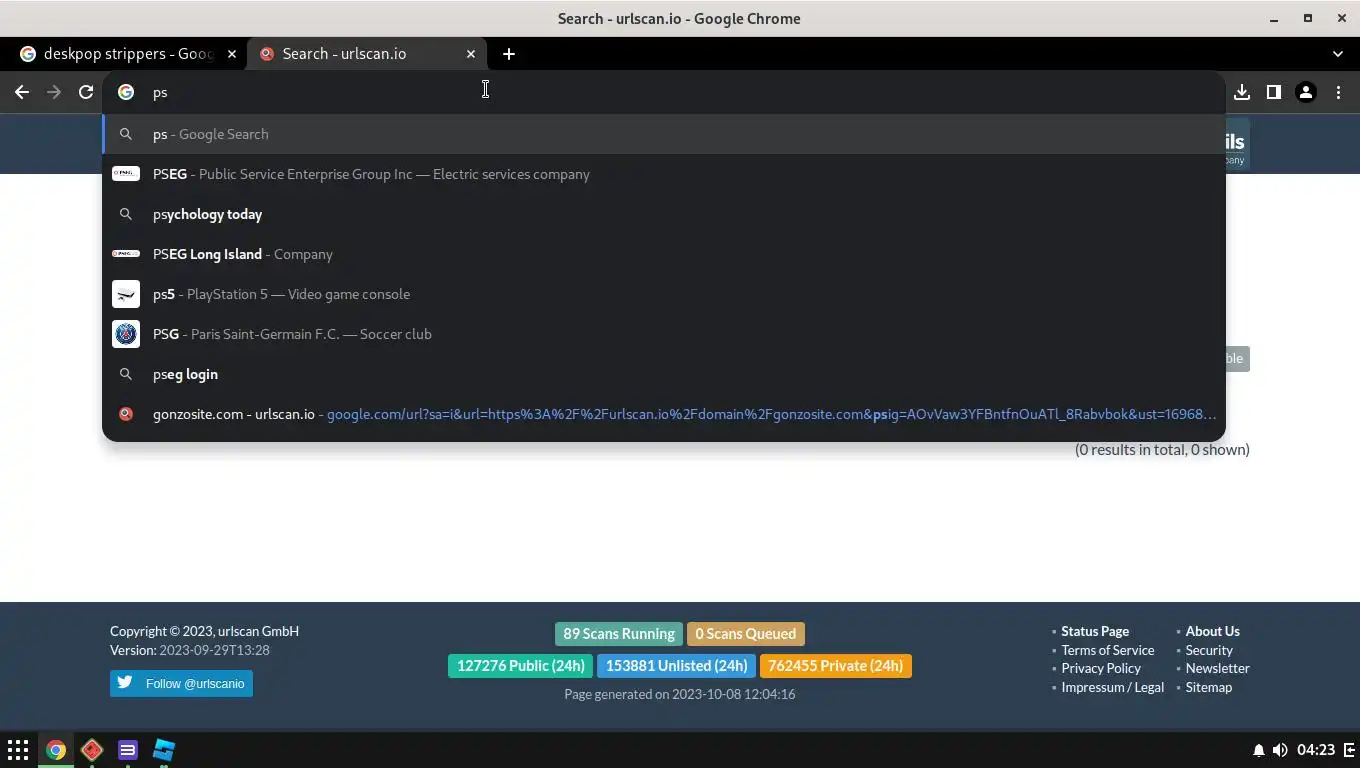Click the browser forward arrow
1360x768 pixels.
coord(54,92)
